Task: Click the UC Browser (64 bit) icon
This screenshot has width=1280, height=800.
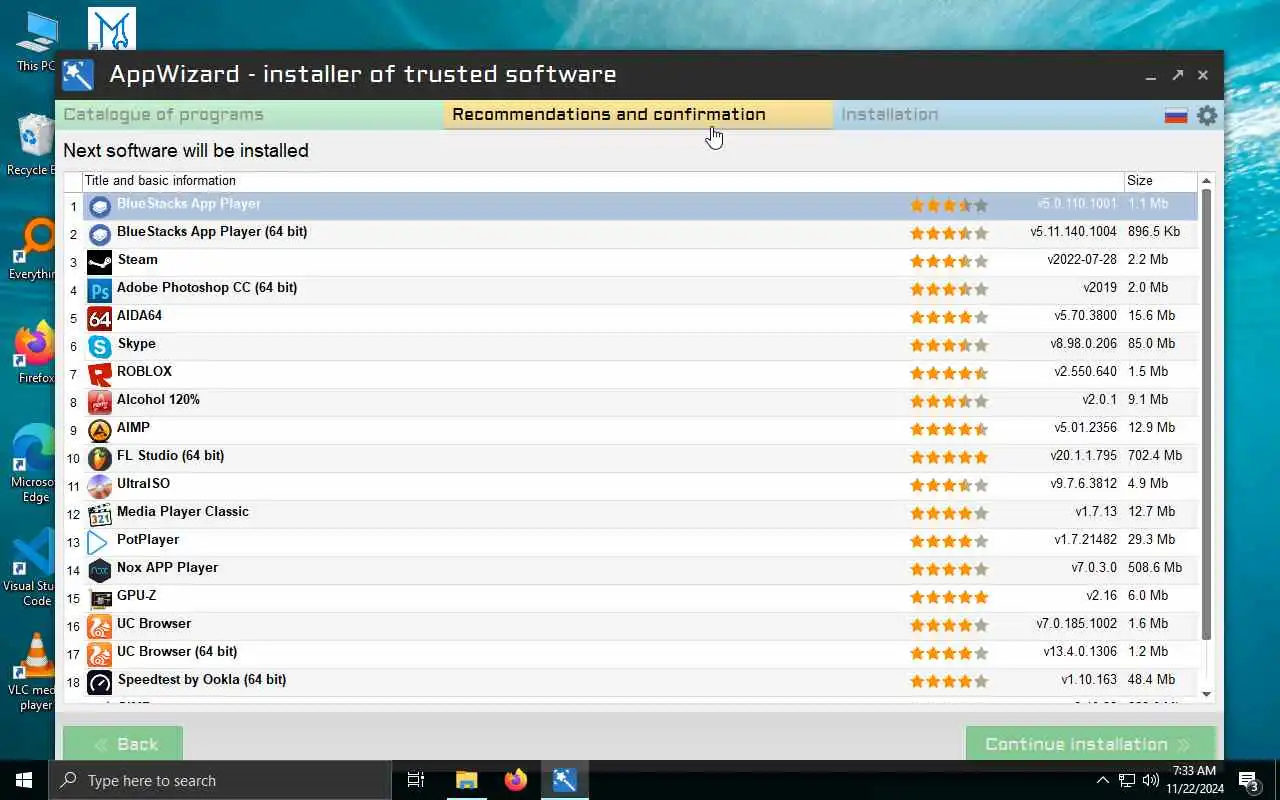Action: point(99,655)
